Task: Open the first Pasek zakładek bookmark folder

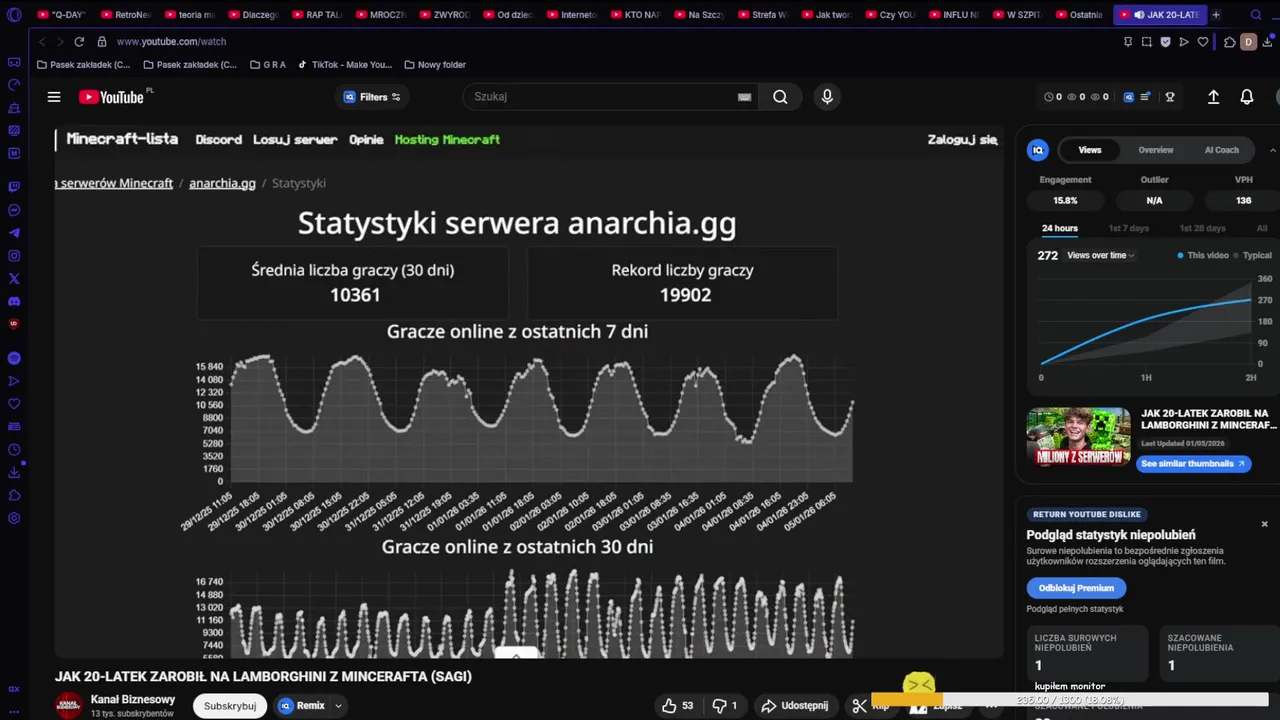Action: pyautogui.click(x=83, y=65)
